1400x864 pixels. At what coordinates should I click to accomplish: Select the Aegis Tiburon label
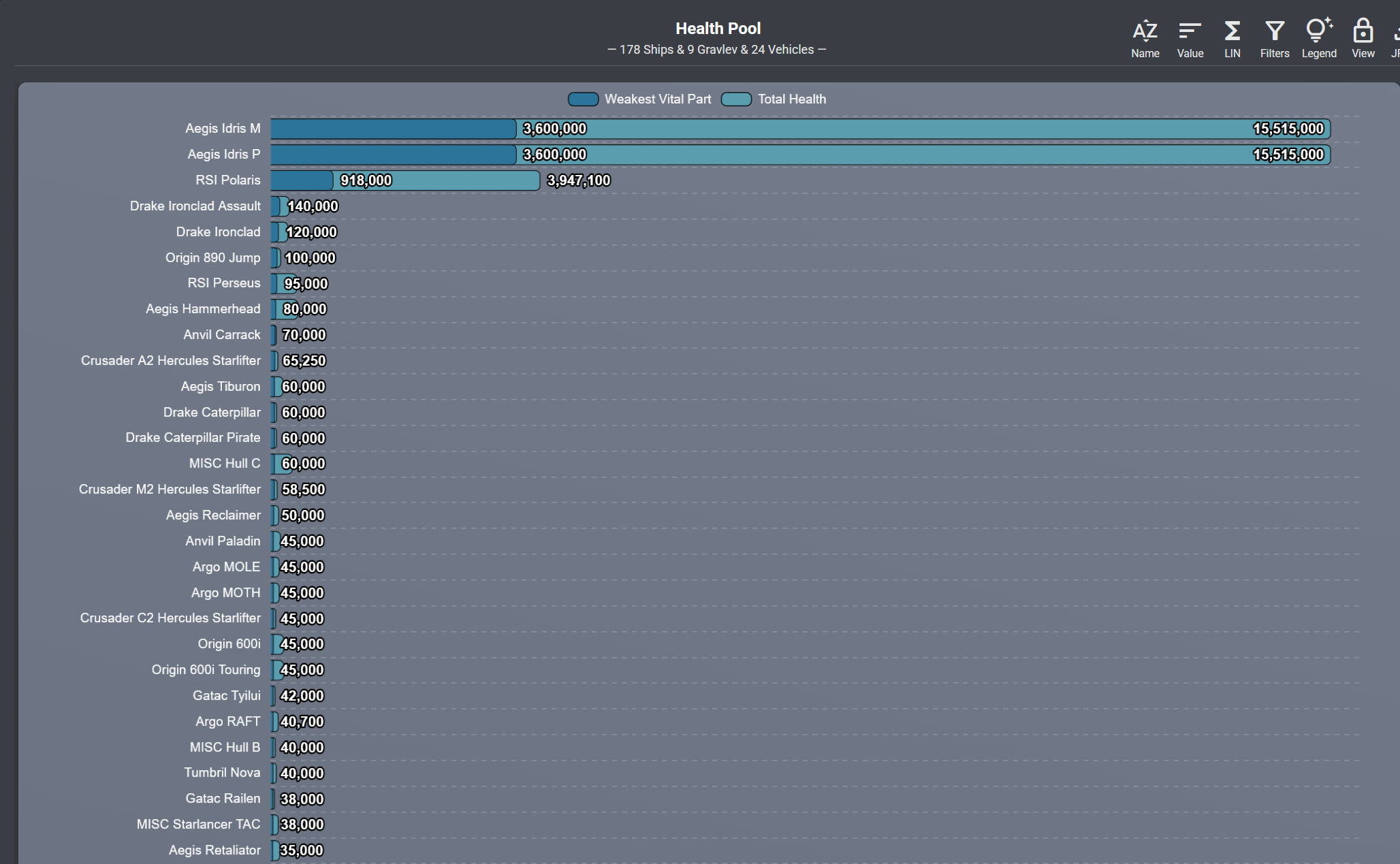(x=221, y=387)
